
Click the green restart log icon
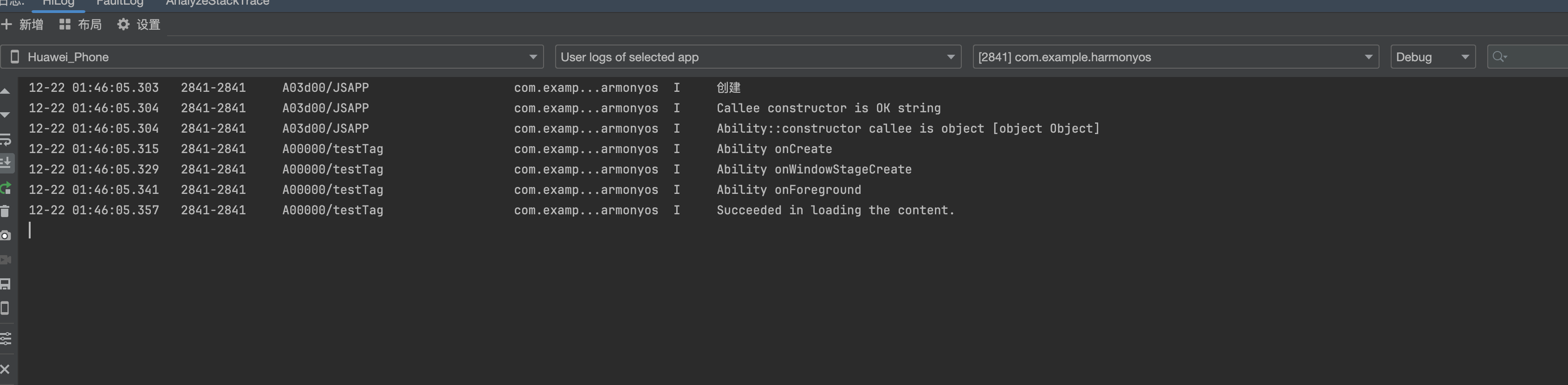point(6,188)
